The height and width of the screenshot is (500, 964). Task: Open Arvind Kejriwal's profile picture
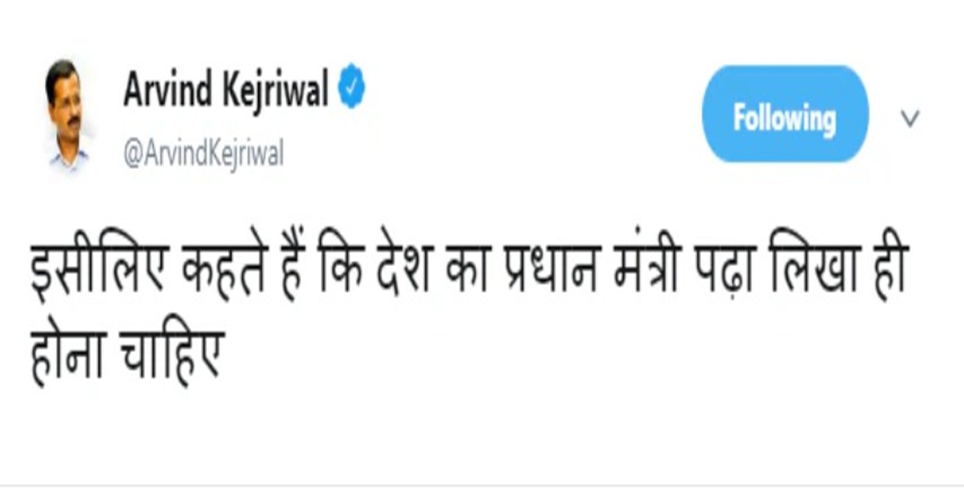66,113
